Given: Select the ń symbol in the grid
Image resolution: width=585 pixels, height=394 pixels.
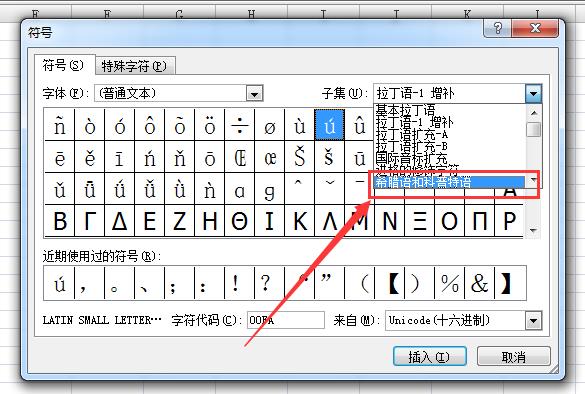Looking at the screenshot, I should (x=150, y=157).
